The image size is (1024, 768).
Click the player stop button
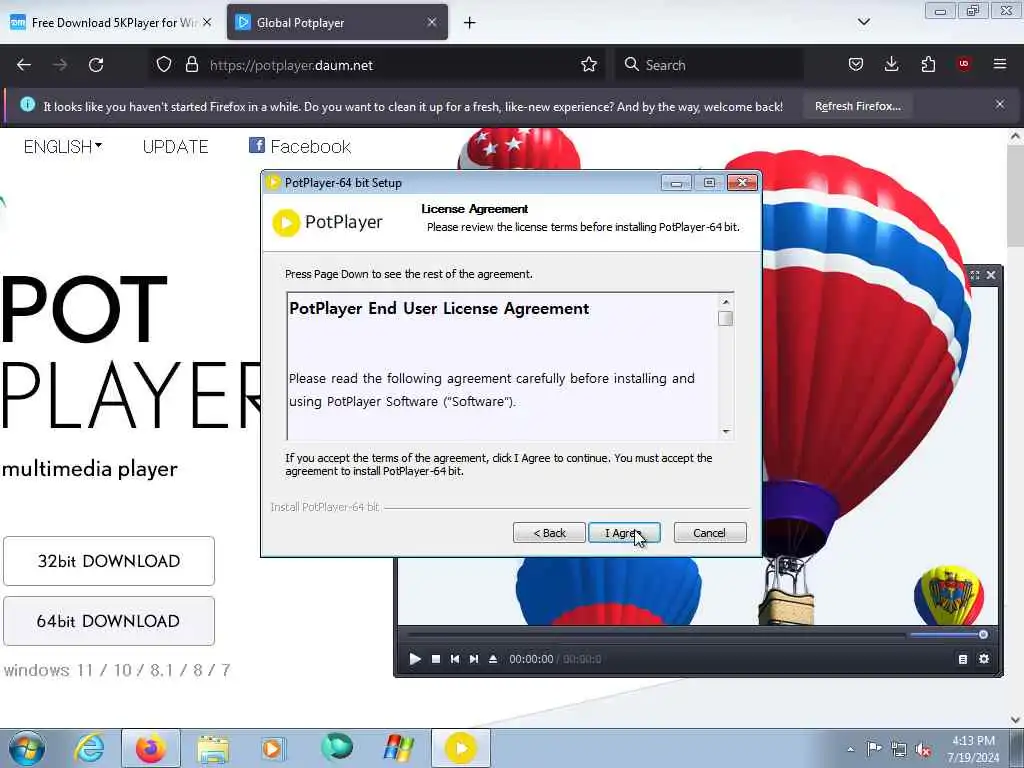coord(436,659)
